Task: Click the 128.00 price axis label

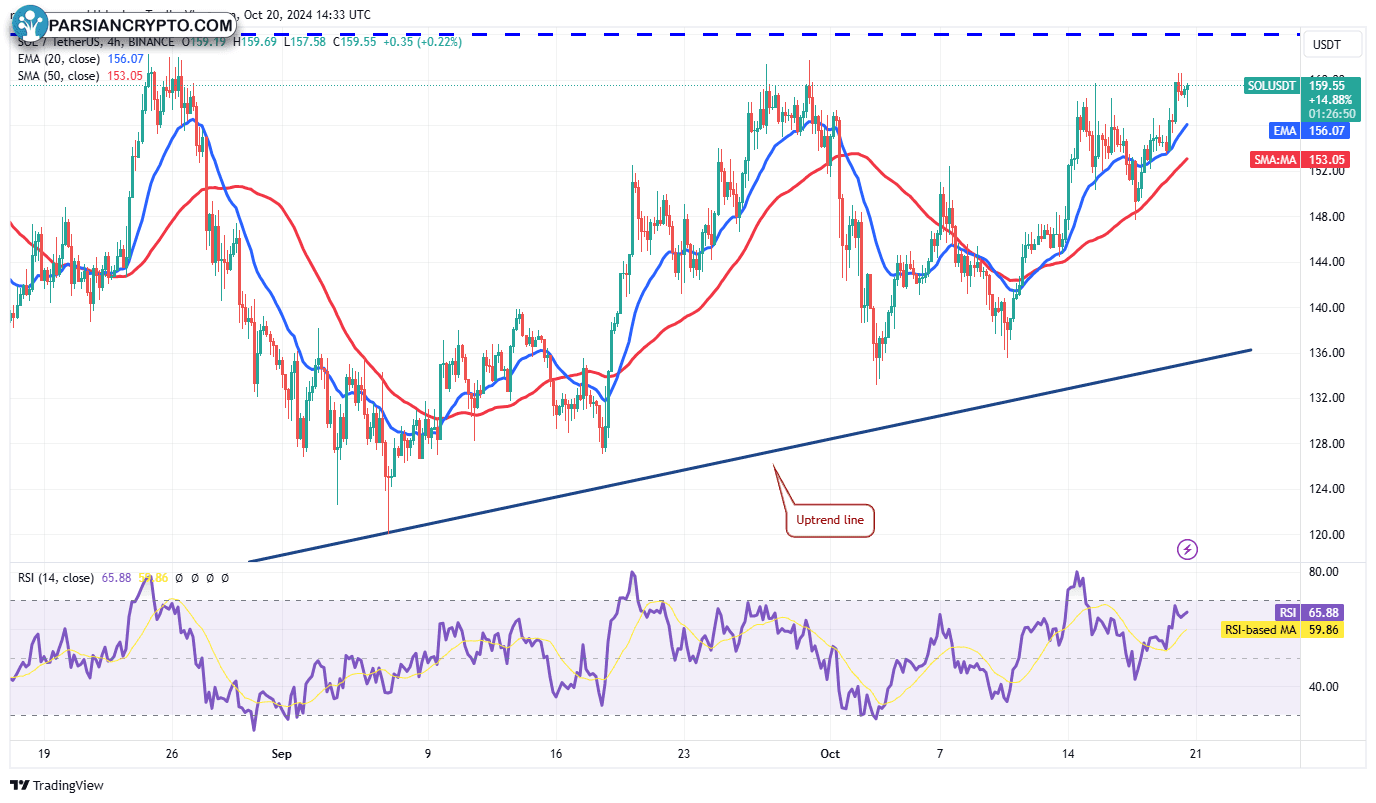Action: [1328, 444]
